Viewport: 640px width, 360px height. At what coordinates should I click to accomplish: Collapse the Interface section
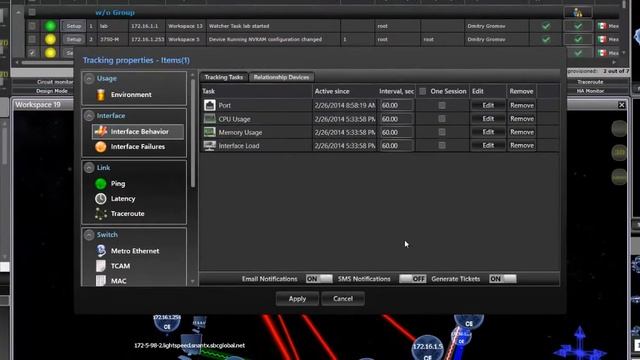pyautogui.click(x=89, y=116)
